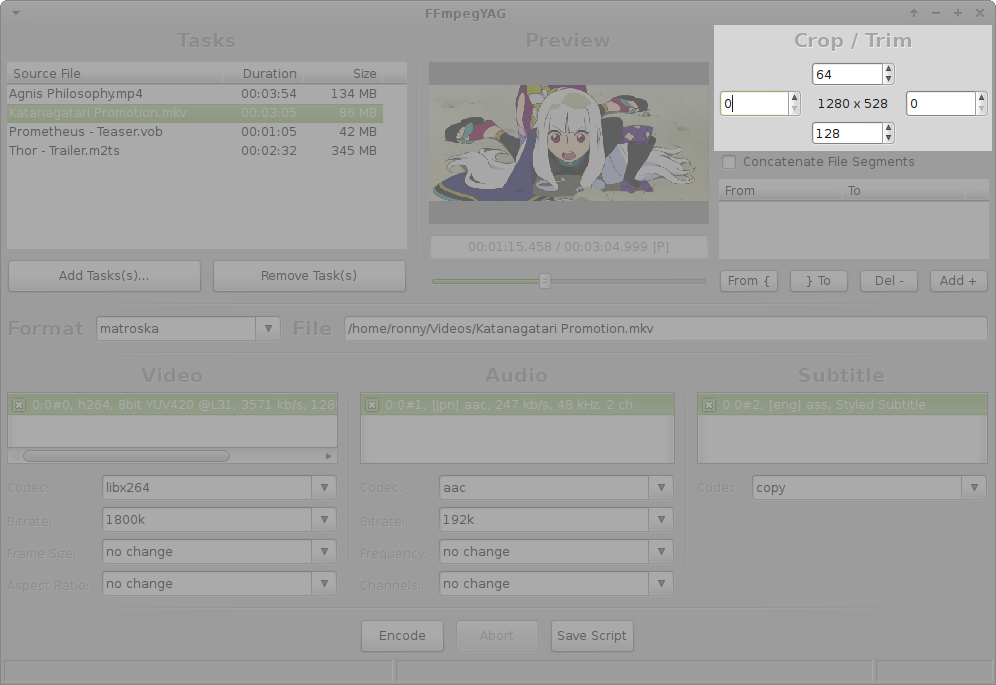Add segment with Add + button
996x685 pixels.
[959, 281]
